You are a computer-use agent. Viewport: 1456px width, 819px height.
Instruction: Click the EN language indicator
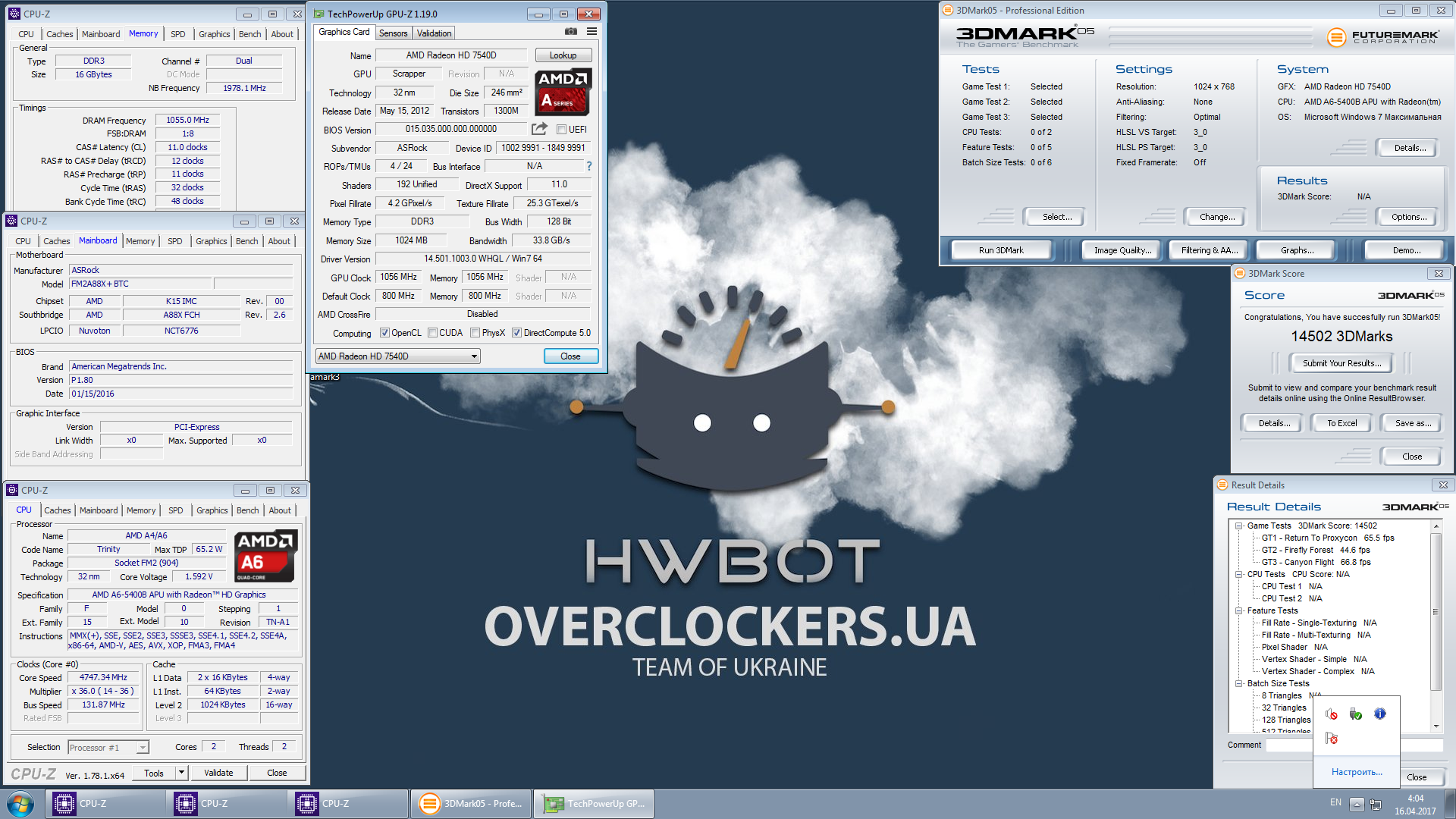1335,802
